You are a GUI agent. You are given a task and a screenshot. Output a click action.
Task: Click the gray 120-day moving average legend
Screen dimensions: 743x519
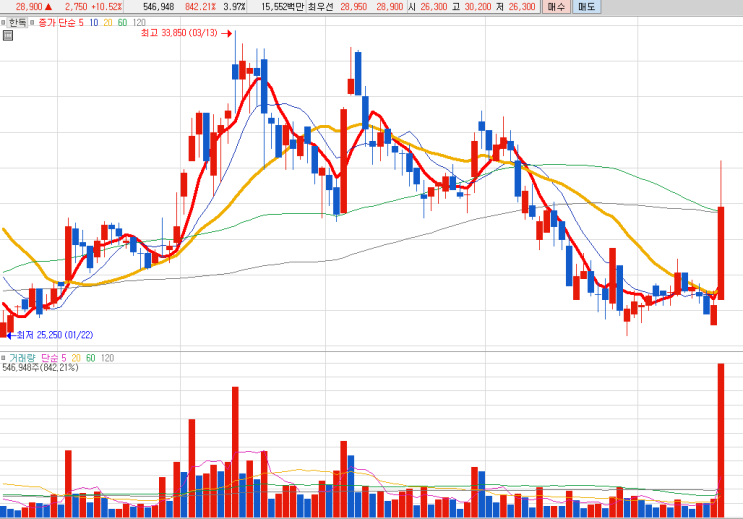139,22
